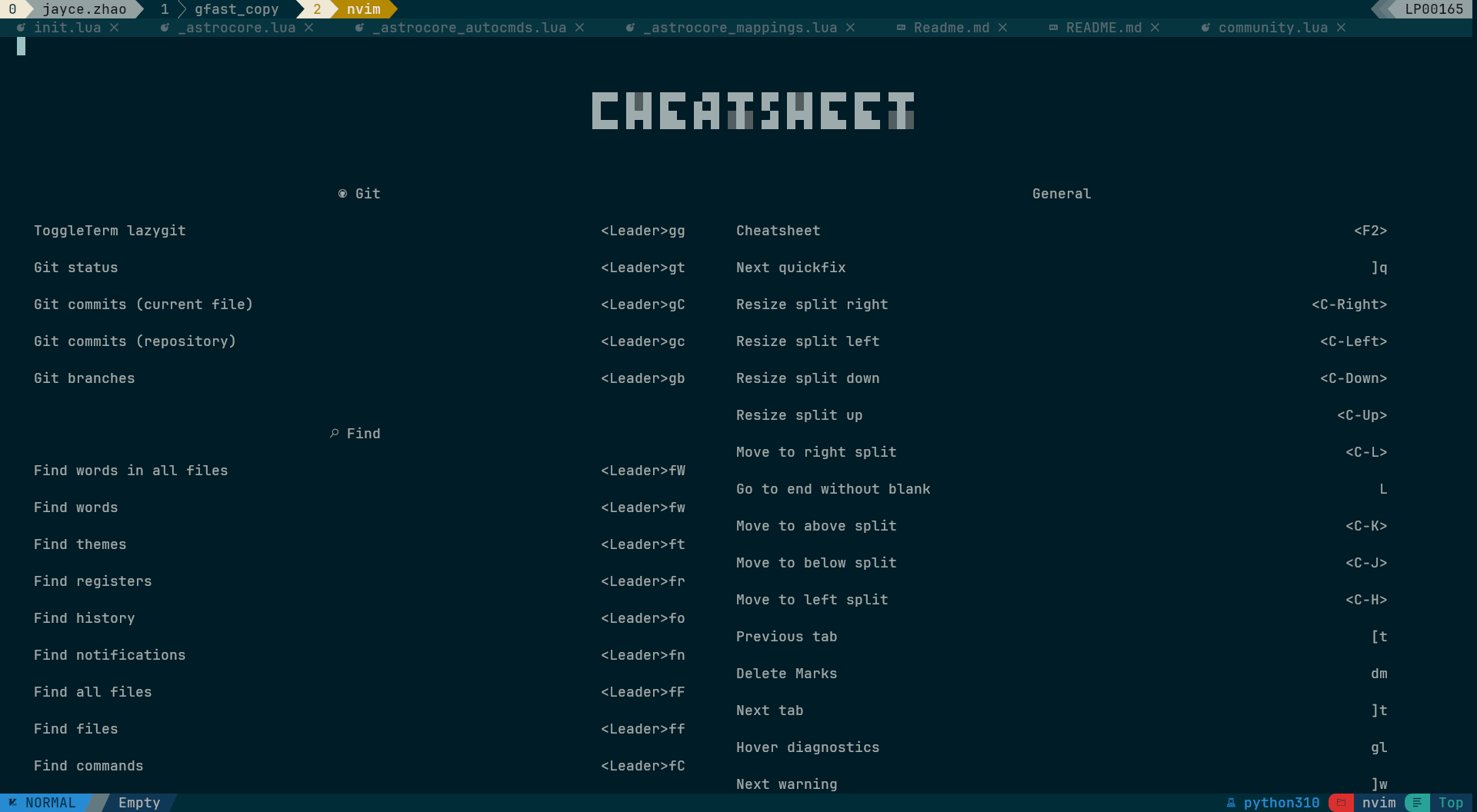Click the <C-Left> keybinding
1477x812 pixels.
1354,341
